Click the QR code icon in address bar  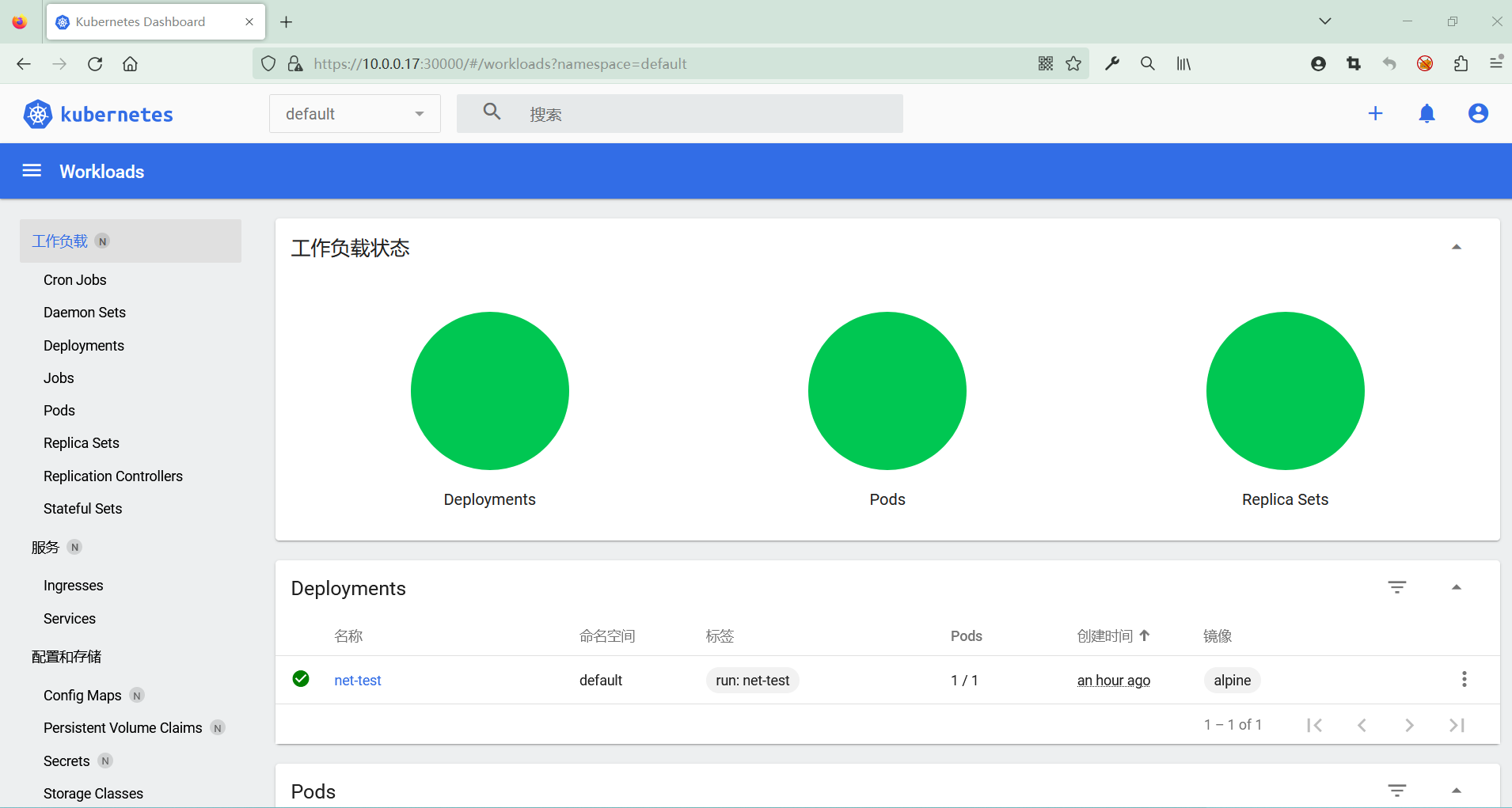1046,64
